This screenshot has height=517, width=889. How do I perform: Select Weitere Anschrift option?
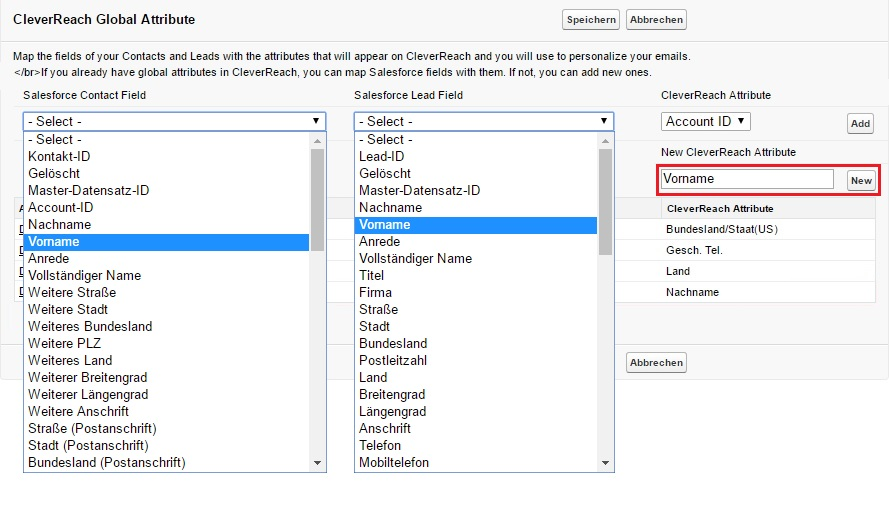click(166, 412)
